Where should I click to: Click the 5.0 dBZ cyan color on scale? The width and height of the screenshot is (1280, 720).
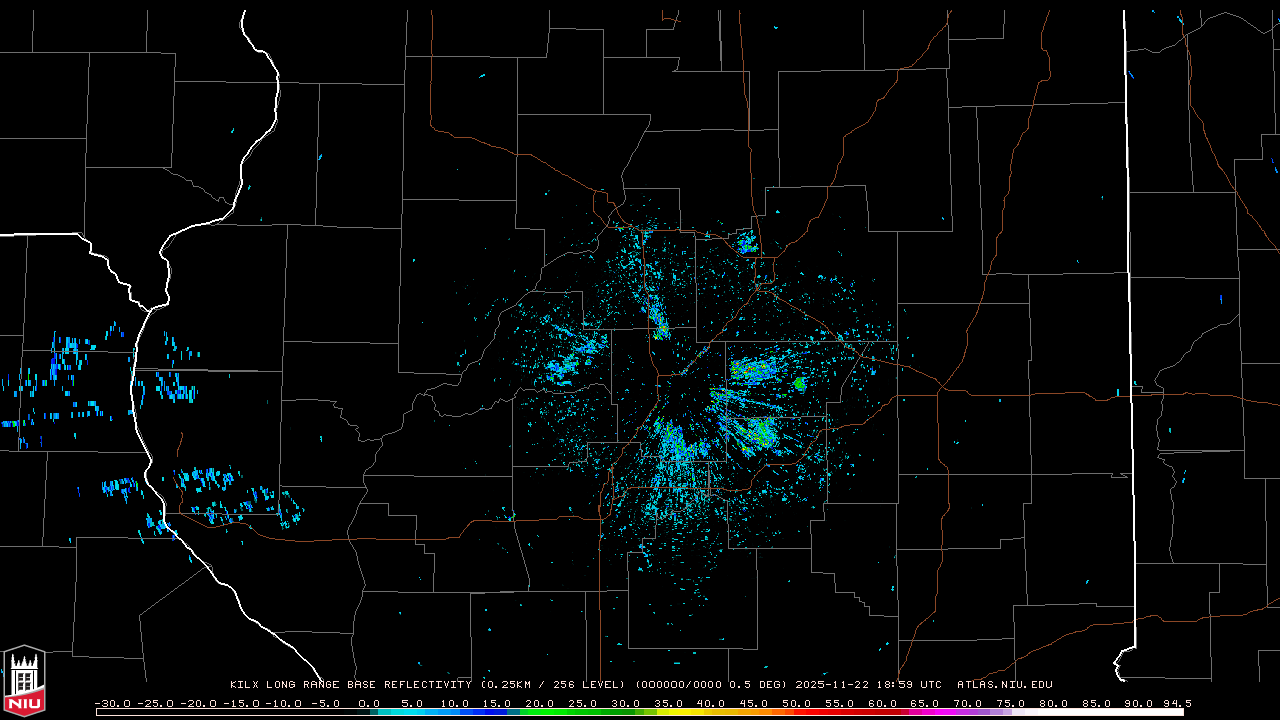coord(413,712)
